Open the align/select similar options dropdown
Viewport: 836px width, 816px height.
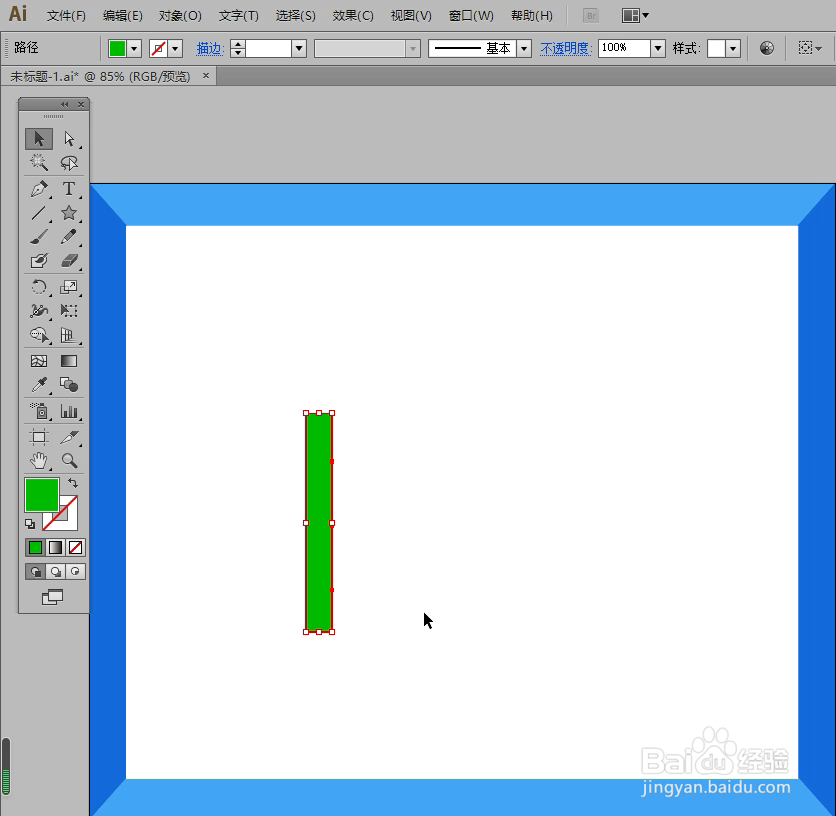810,49
